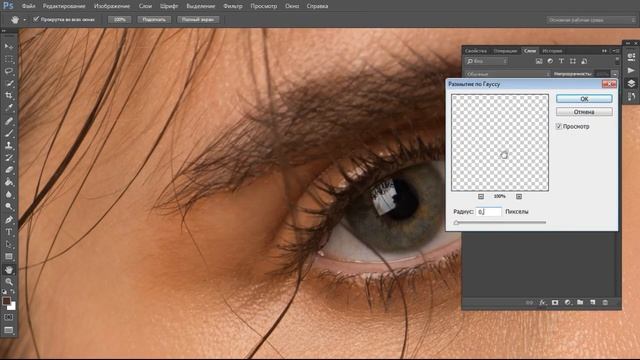
Task: Switch to the Свойства panel tab
Action: pos(476,51)
